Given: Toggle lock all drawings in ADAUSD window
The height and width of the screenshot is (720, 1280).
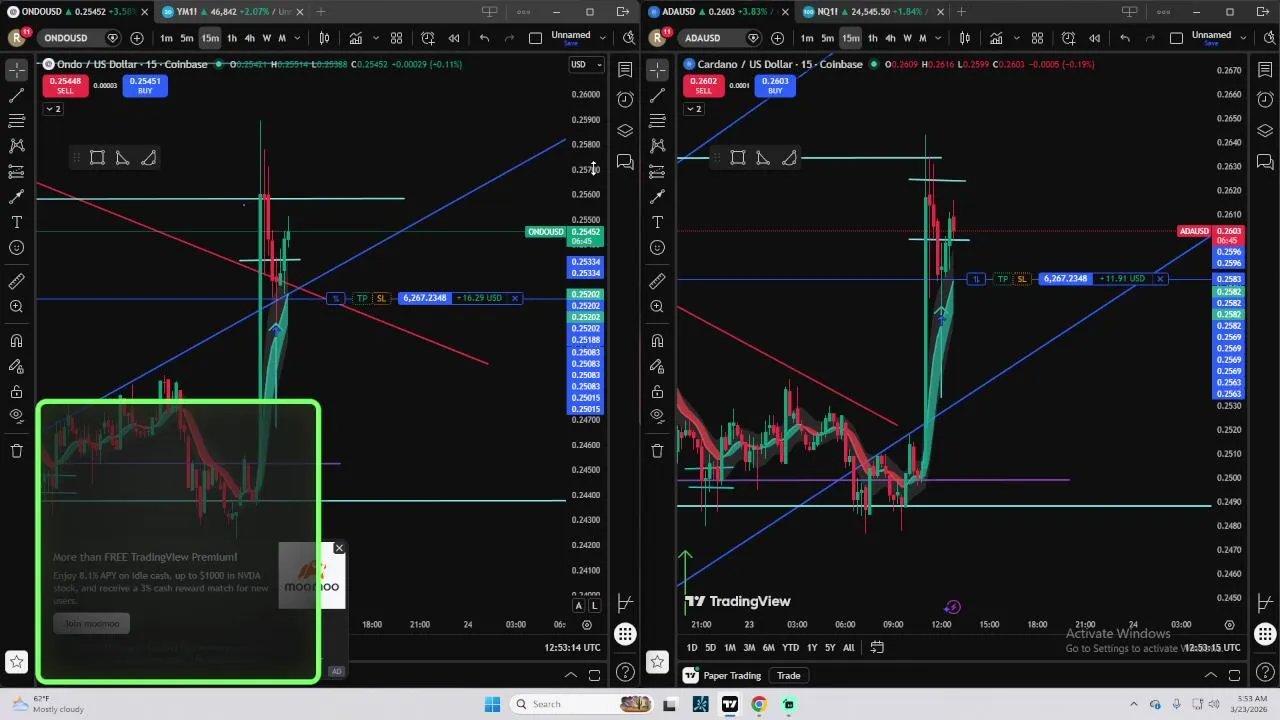Looking at the screenshot, I should coord(657,391).
